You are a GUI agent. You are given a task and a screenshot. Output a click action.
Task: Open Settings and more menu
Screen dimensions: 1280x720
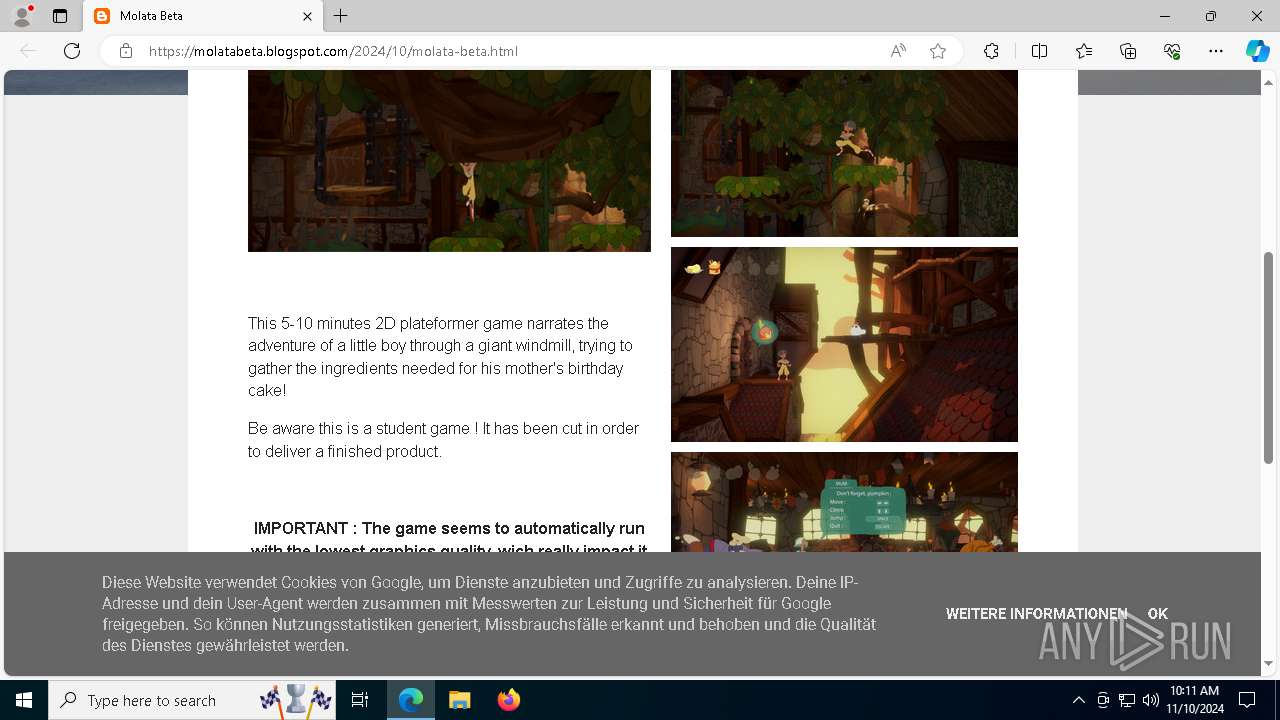coord(1216,51)
